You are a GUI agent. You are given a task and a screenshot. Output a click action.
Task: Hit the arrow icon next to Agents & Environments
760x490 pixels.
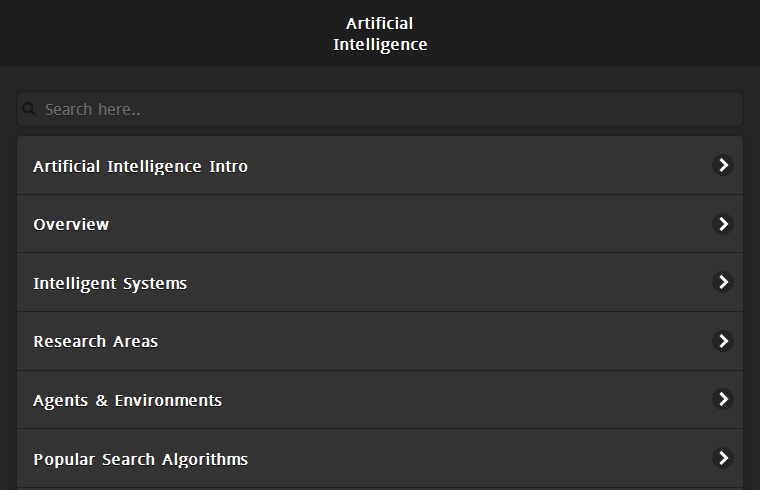coord(722,399)
